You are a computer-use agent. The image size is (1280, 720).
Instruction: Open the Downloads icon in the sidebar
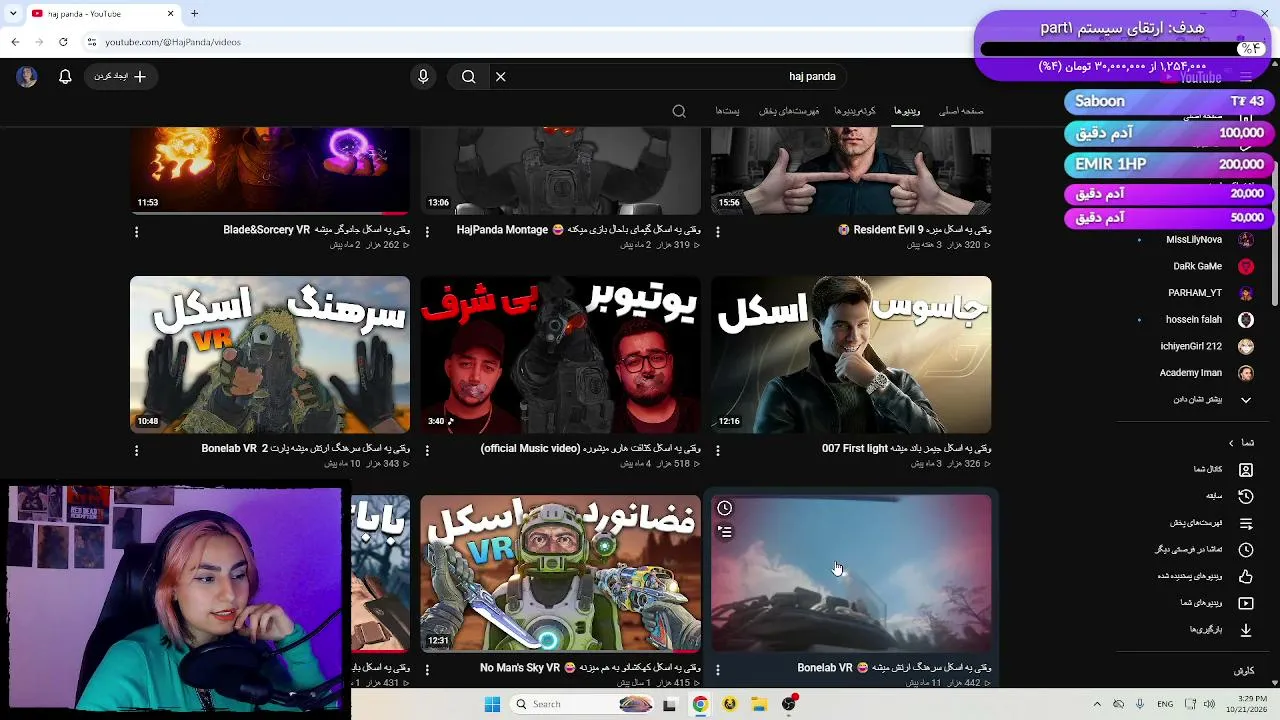pos(1246,630)
